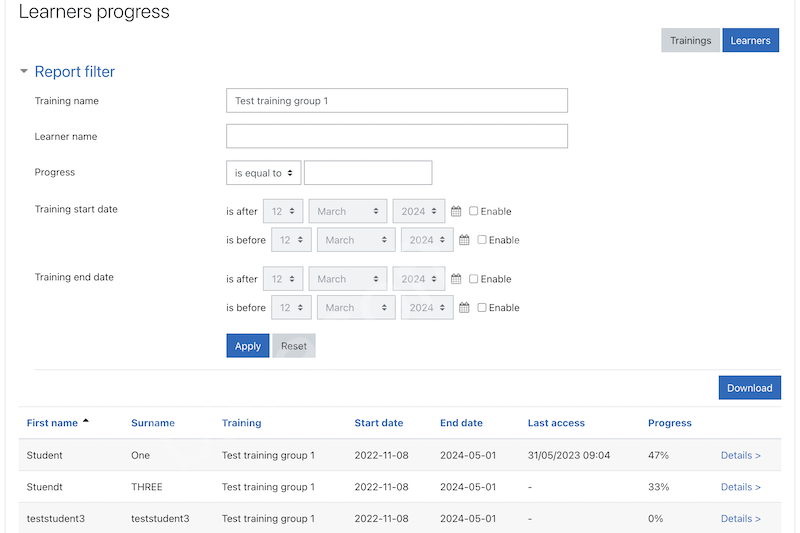Open day dropdown for start date is before
800x533 pixels.
point(291,240)
